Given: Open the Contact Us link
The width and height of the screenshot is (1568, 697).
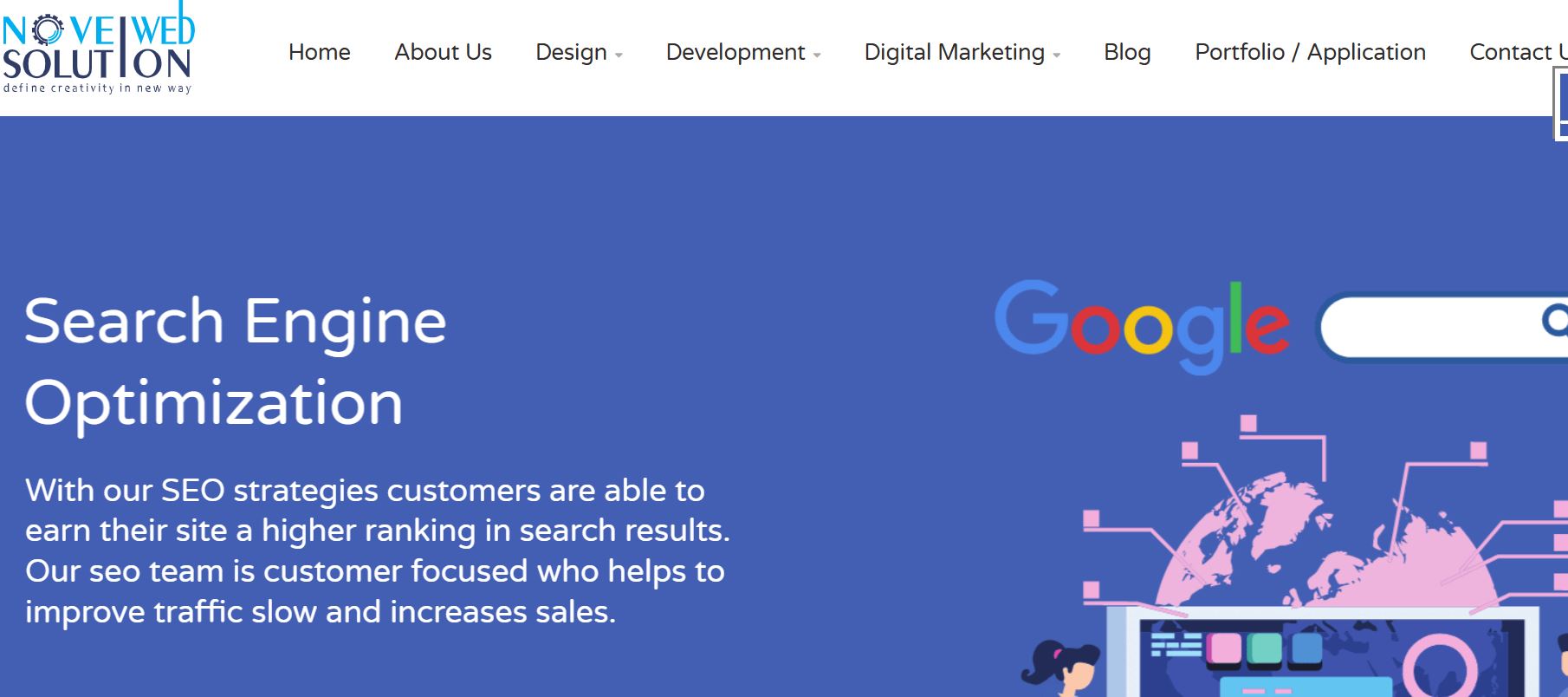Looking at the screenshot, I should click(x=1518, y=52).
